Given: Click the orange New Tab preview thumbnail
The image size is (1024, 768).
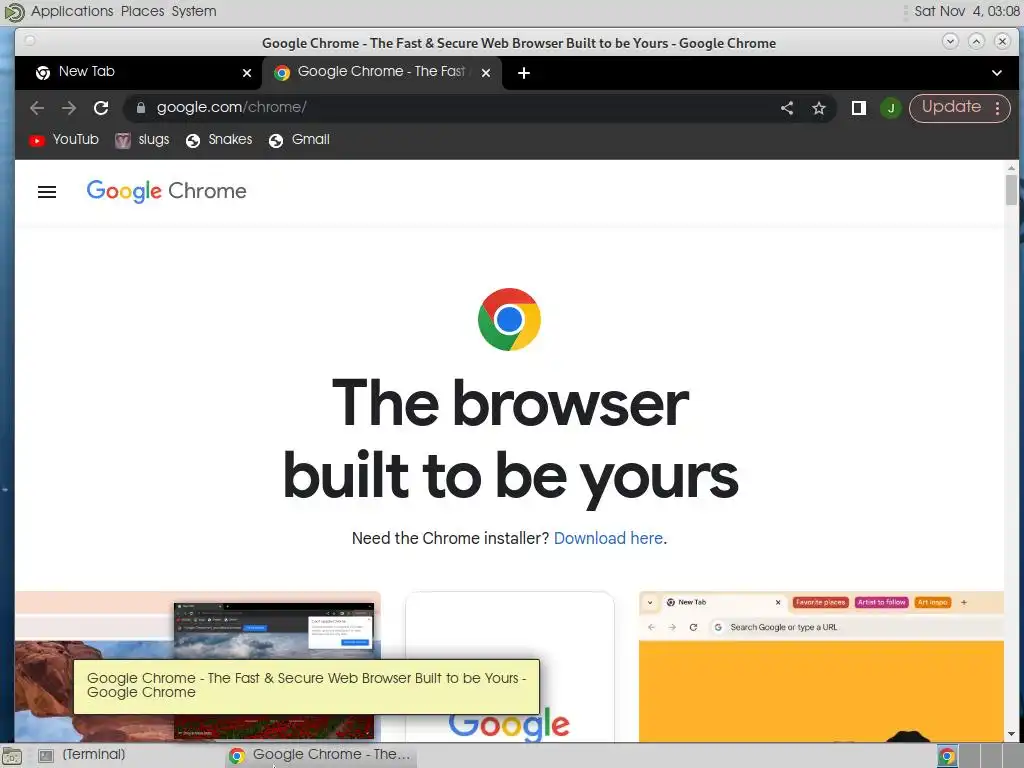Looking at the screenshot, I should pos(821,666).
